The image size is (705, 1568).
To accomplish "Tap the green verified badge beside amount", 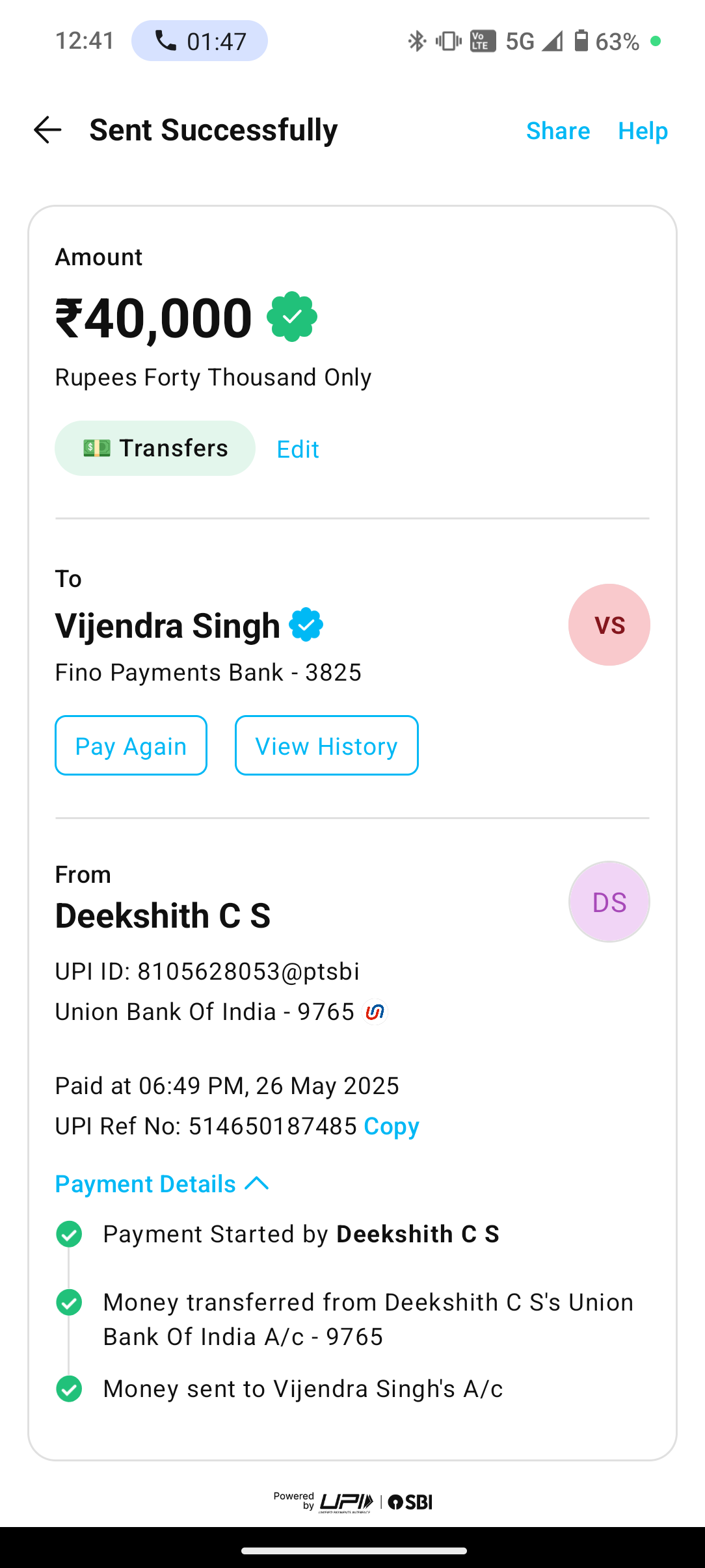I will 292,317.
